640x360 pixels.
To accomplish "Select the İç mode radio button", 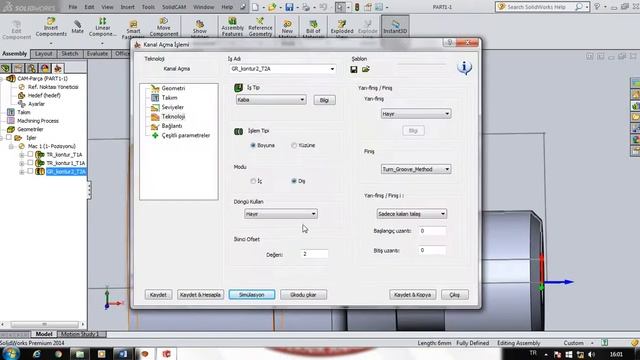I will point(253,181).
